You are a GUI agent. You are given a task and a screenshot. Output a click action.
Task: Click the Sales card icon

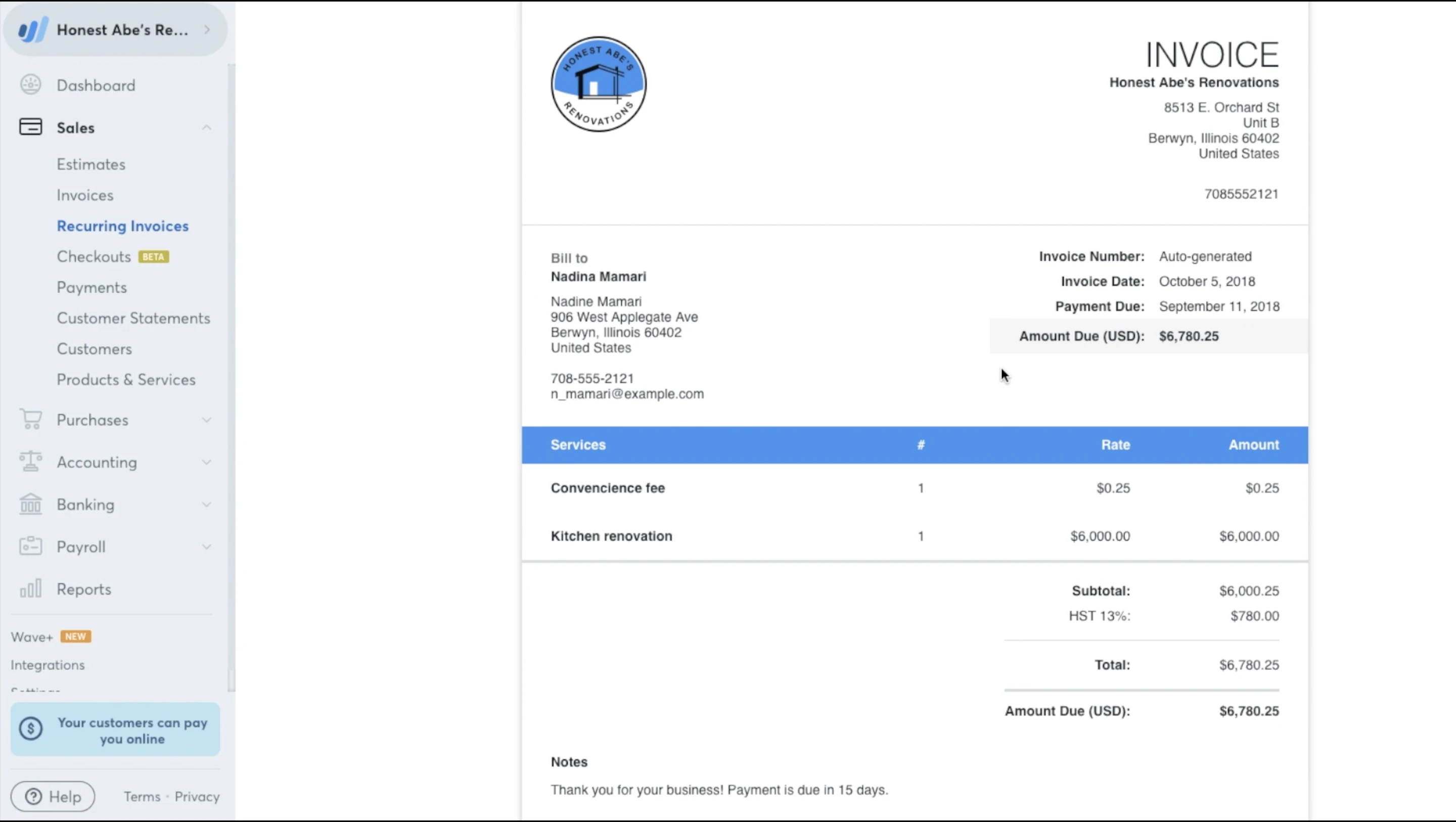point(30,127)
